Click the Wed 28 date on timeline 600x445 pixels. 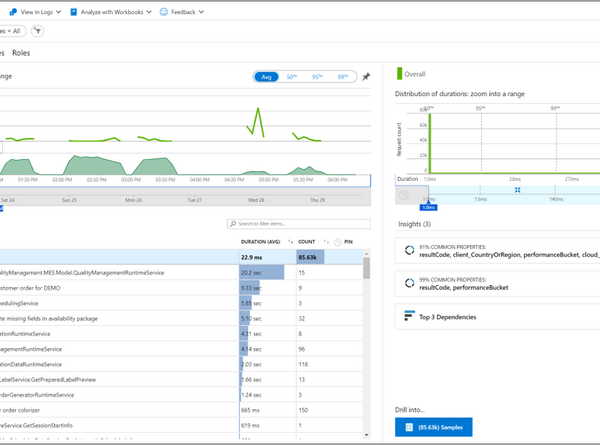point(256,200)
